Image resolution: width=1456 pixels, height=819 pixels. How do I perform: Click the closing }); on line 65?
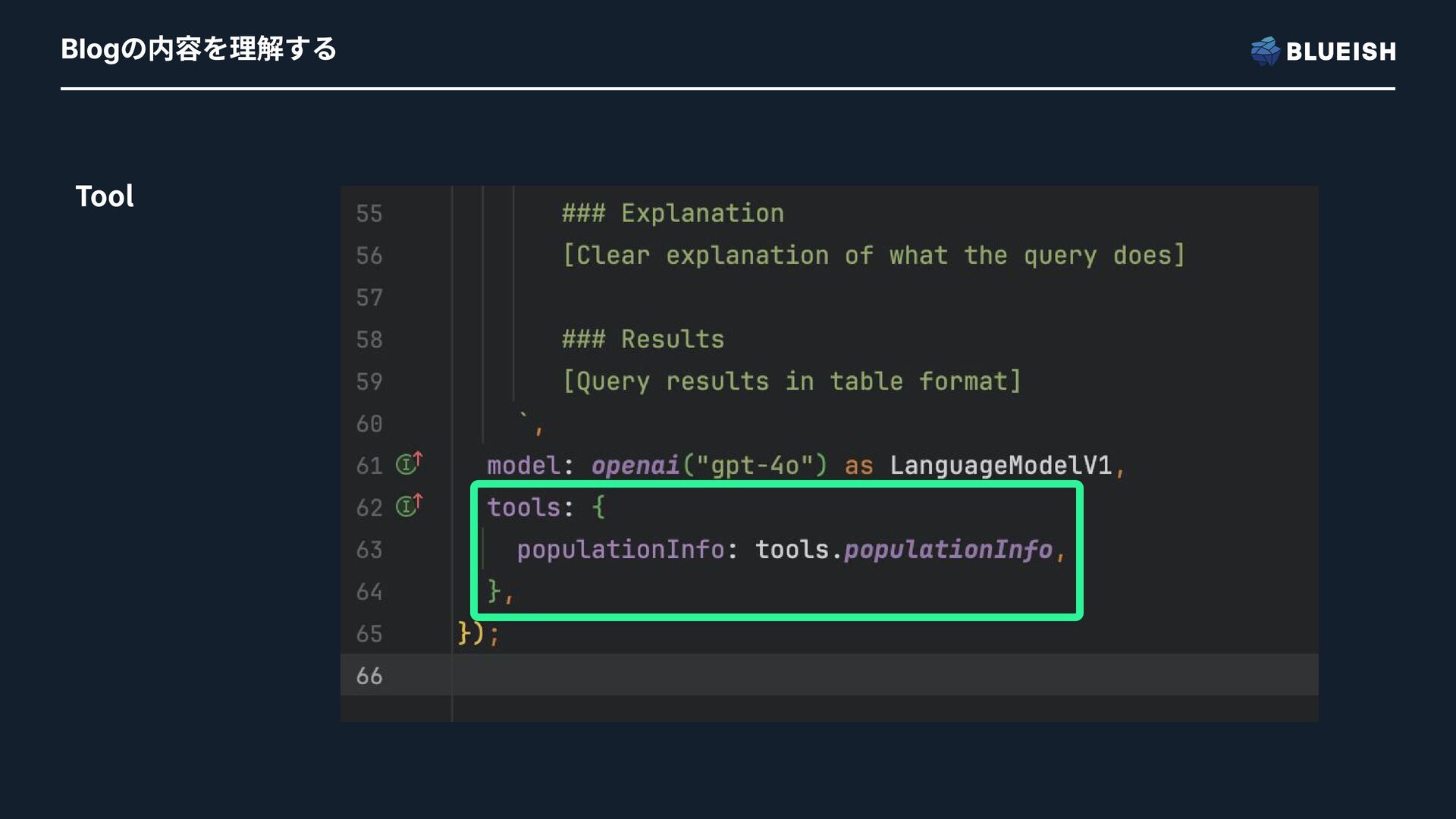477,633
